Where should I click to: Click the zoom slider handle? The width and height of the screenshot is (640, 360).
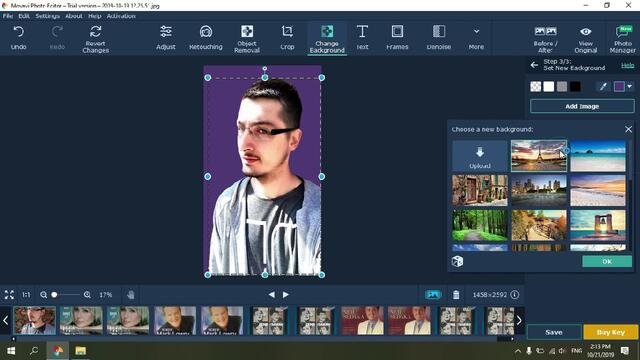tap(54, 295)
